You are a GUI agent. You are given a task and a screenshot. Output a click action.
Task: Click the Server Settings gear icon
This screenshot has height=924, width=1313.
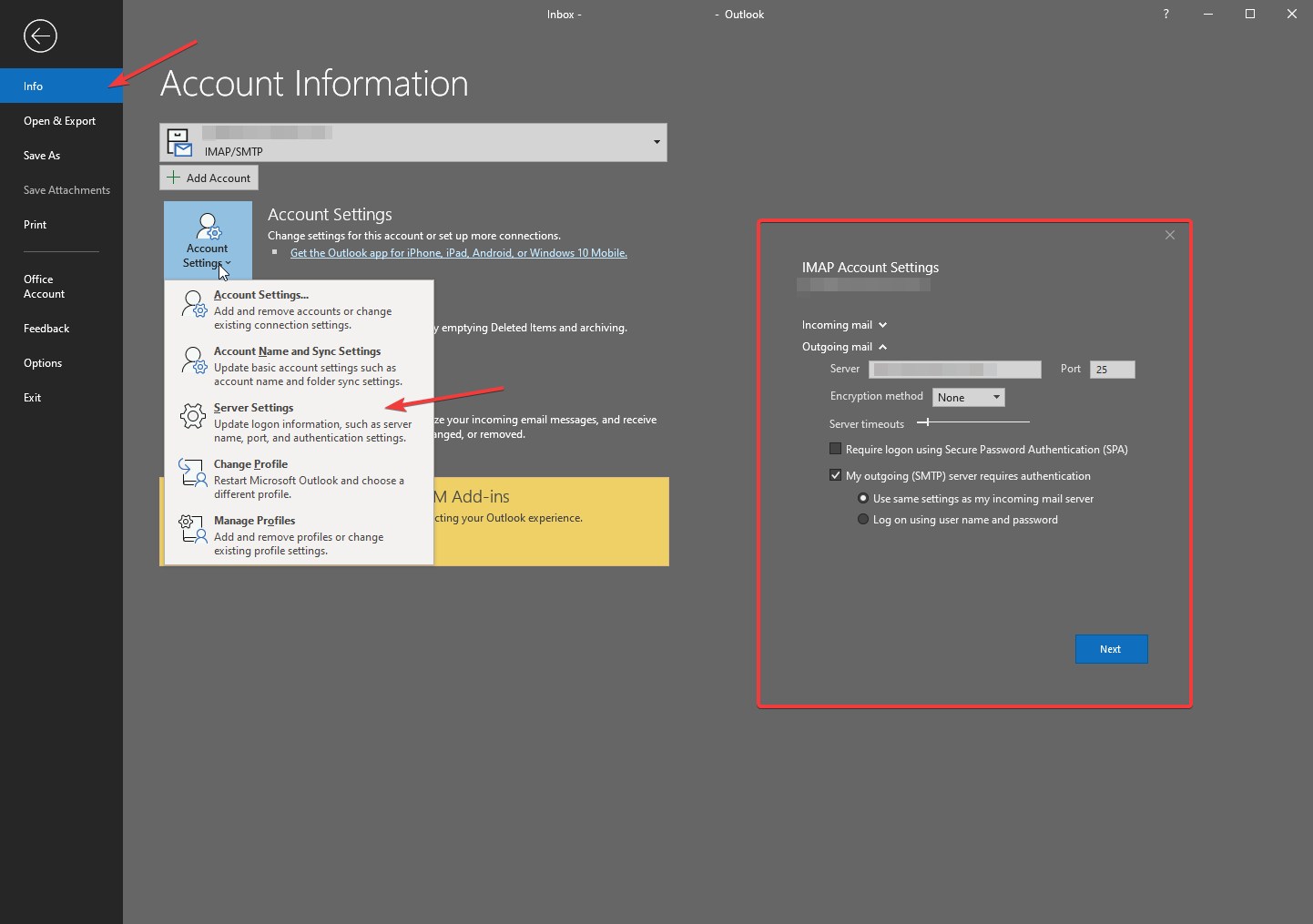(193, 416)
